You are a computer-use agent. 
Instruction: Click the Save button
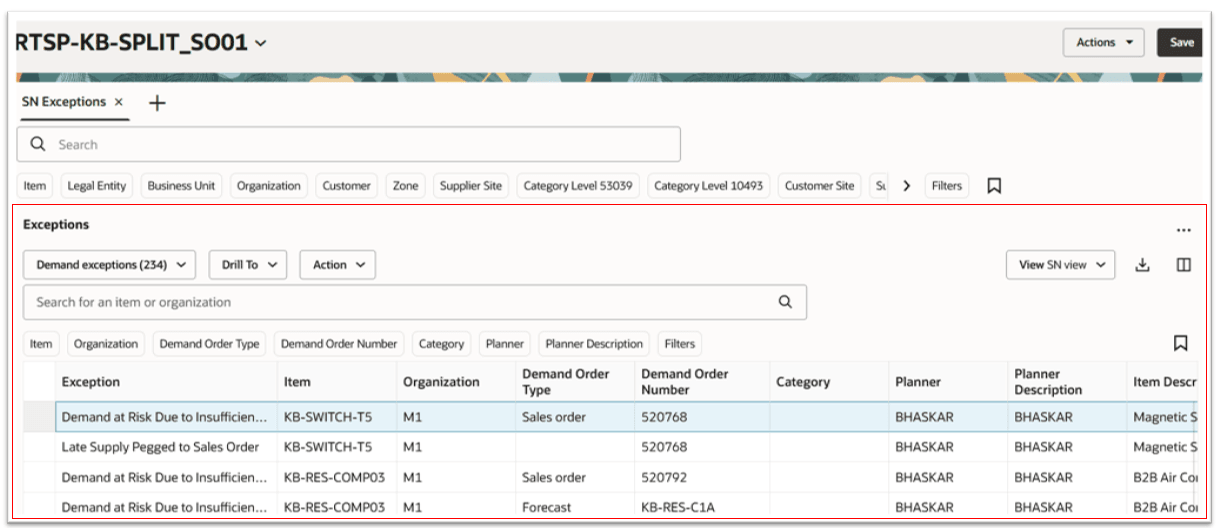(x=1181, y=43)
